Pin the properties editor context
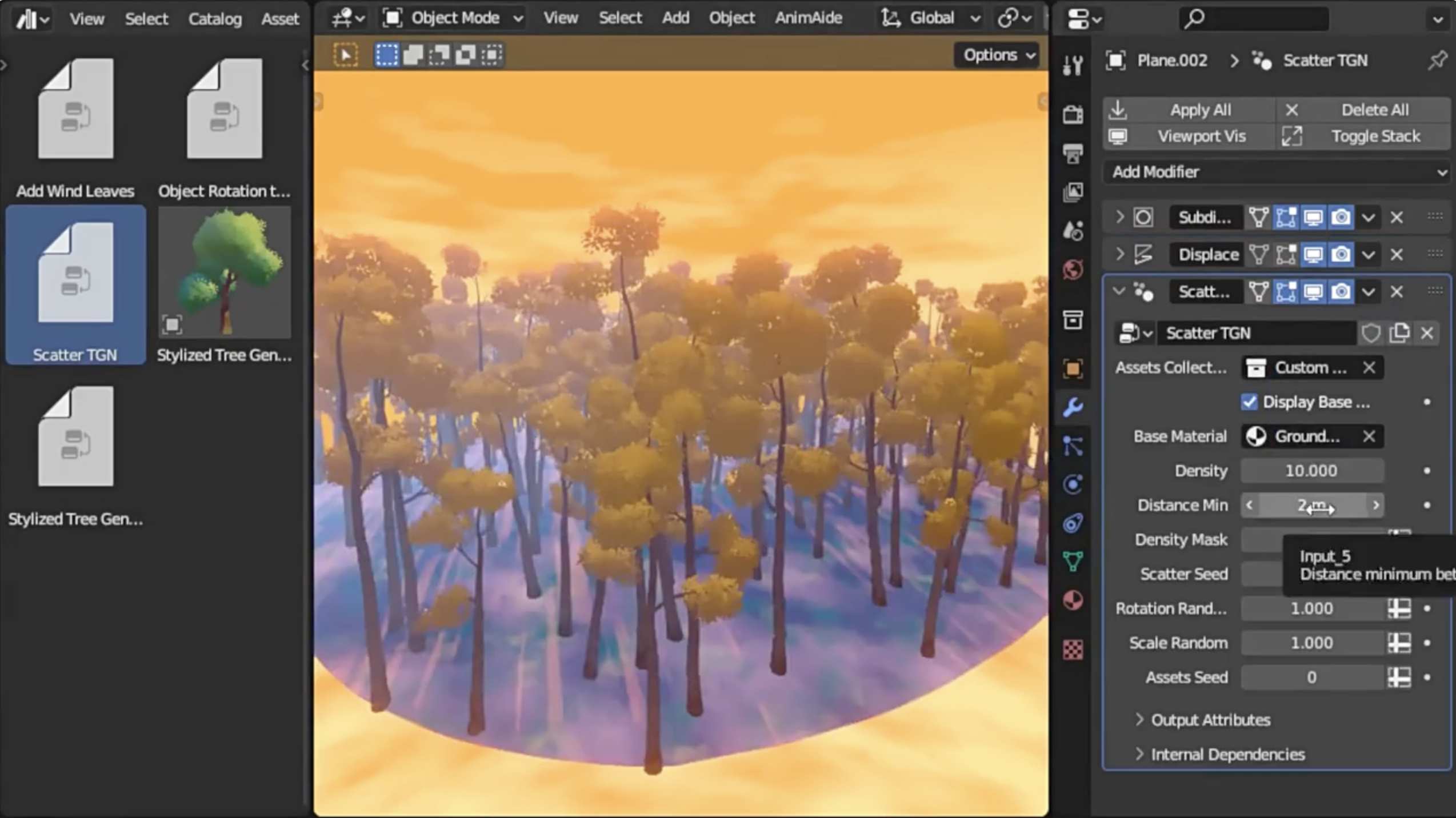Viewport: 1456px width, 818px height. click(1437, 60)
